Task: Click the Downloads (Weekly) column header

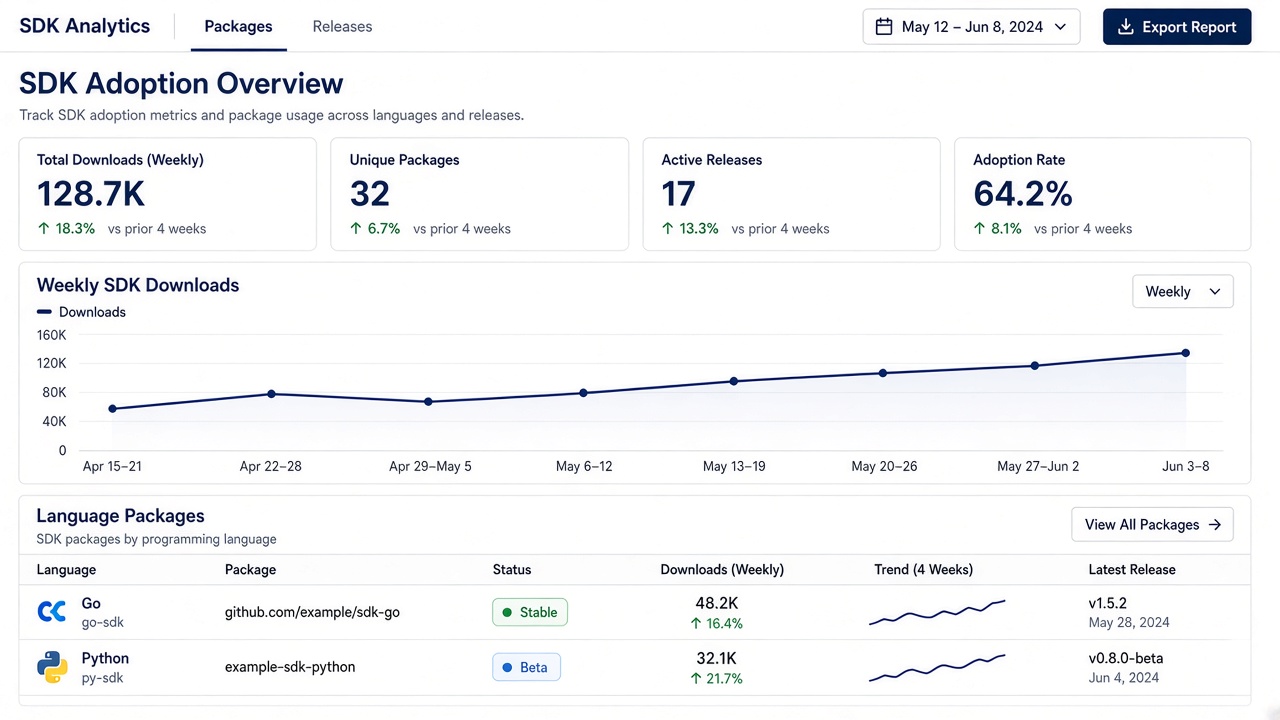Action: pos(722,570)
